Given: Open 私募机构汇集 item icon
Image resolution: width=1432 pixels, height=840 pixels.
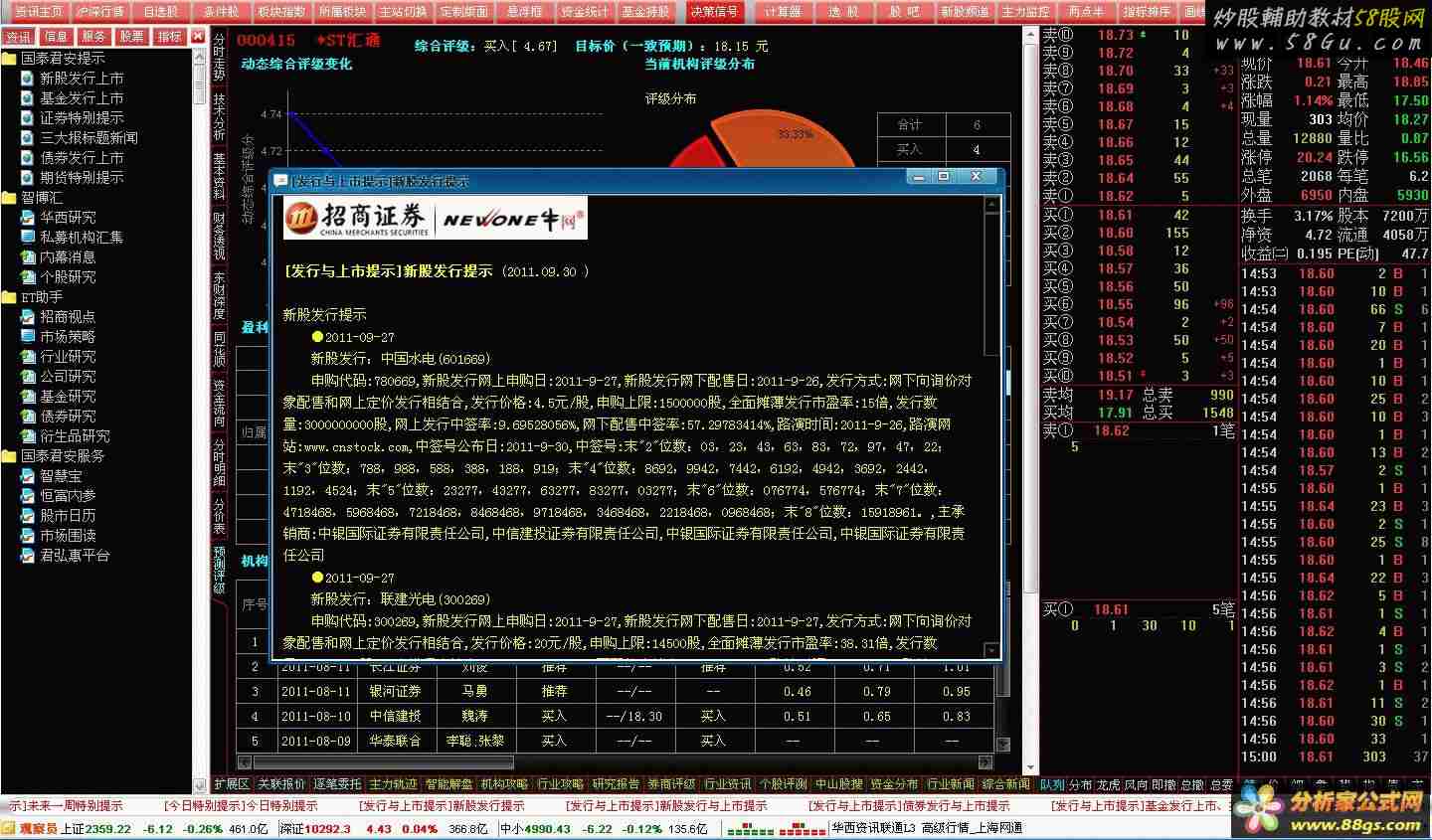Looking at the screenshot, I should point(28,238).
